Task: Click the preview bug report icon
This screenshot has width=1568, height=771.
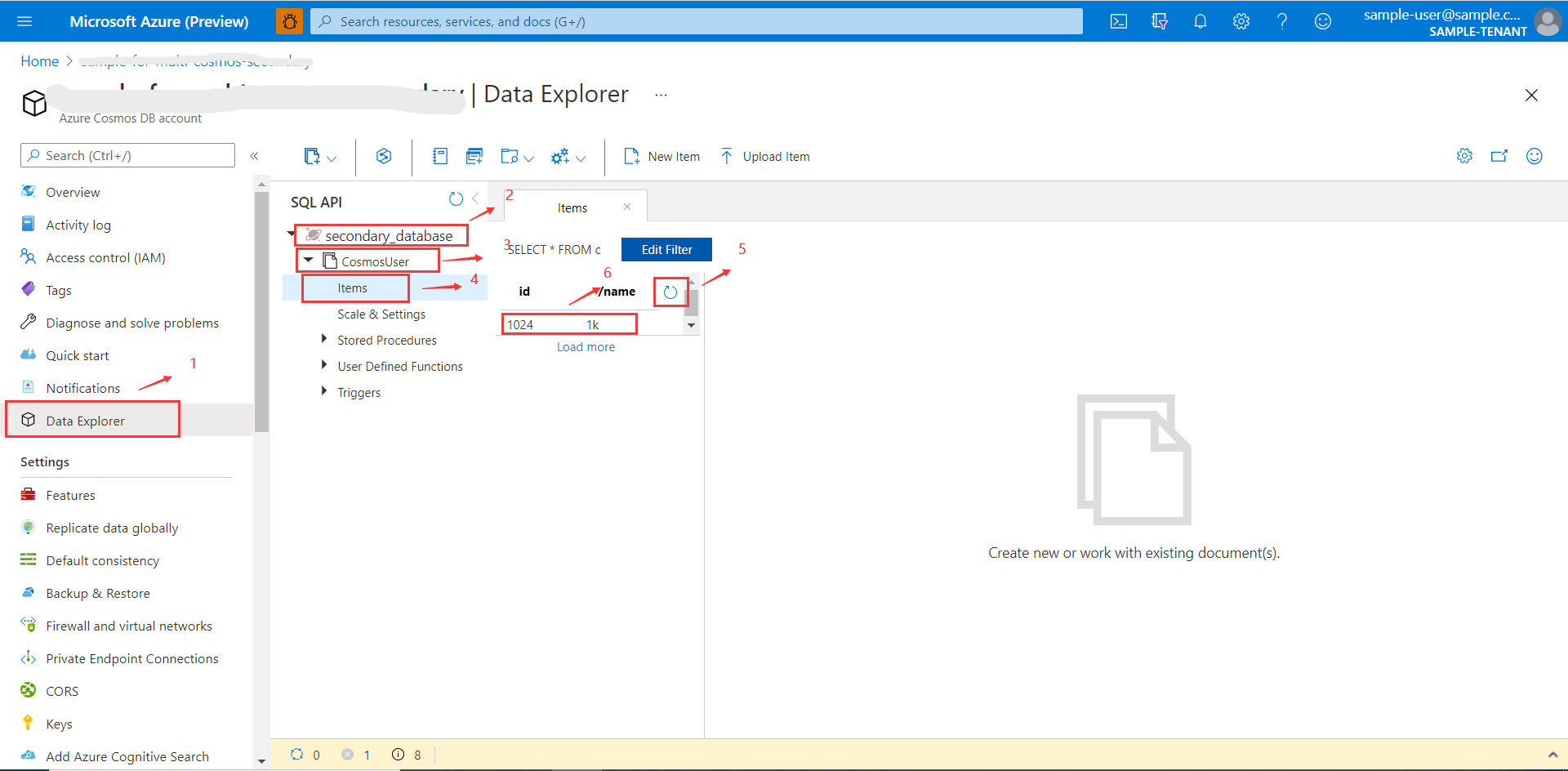Action: (x=289, y=21)
